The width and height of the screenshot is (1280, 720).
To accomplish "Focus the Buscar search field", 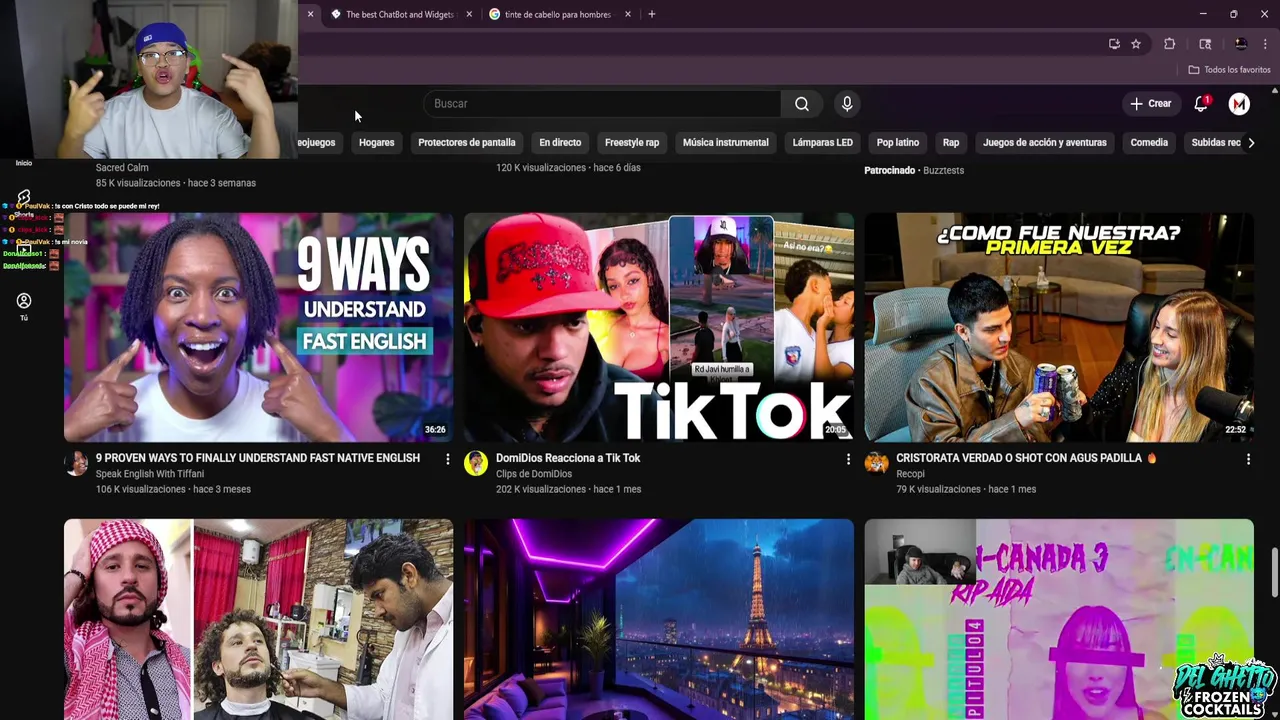I will [x=602, y=104].
